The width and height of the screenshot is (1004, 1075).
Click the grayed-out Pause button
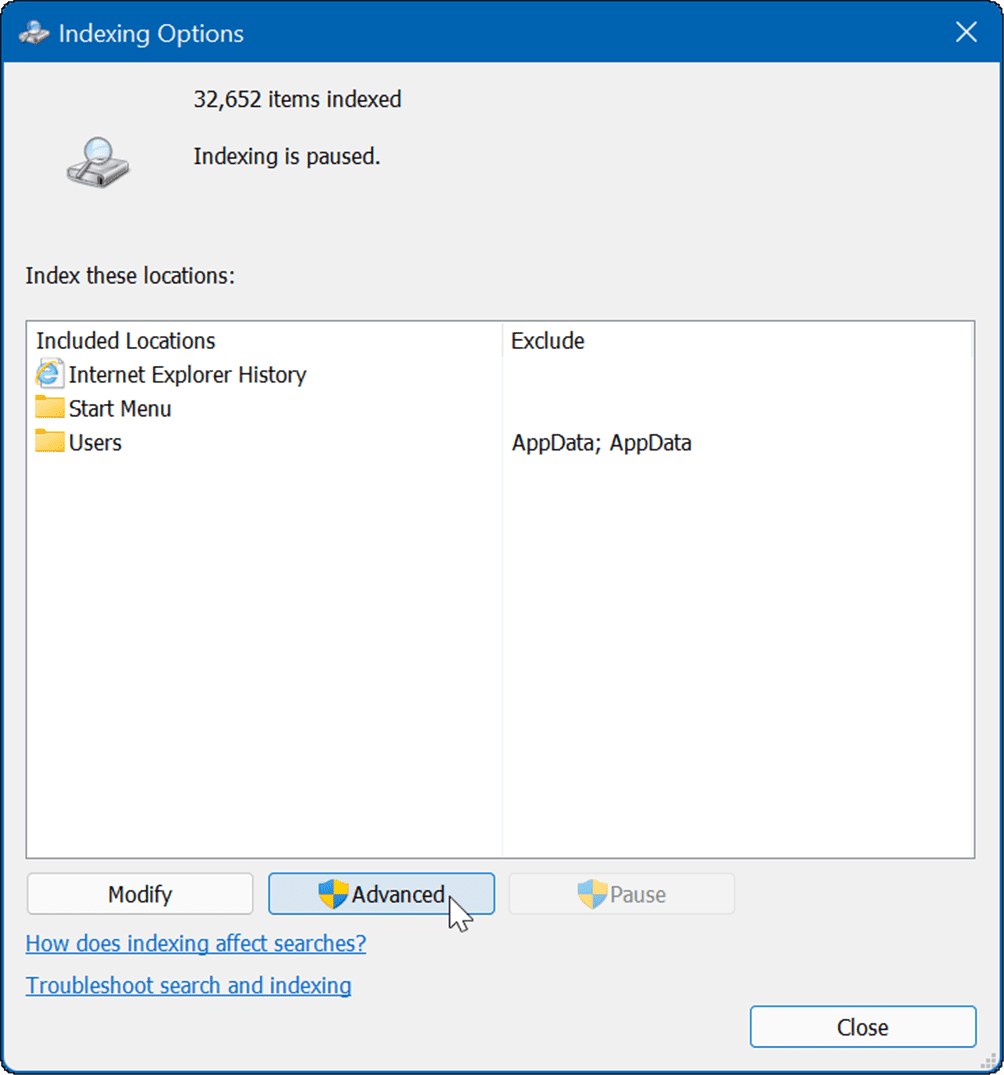(x=621, y=893)
